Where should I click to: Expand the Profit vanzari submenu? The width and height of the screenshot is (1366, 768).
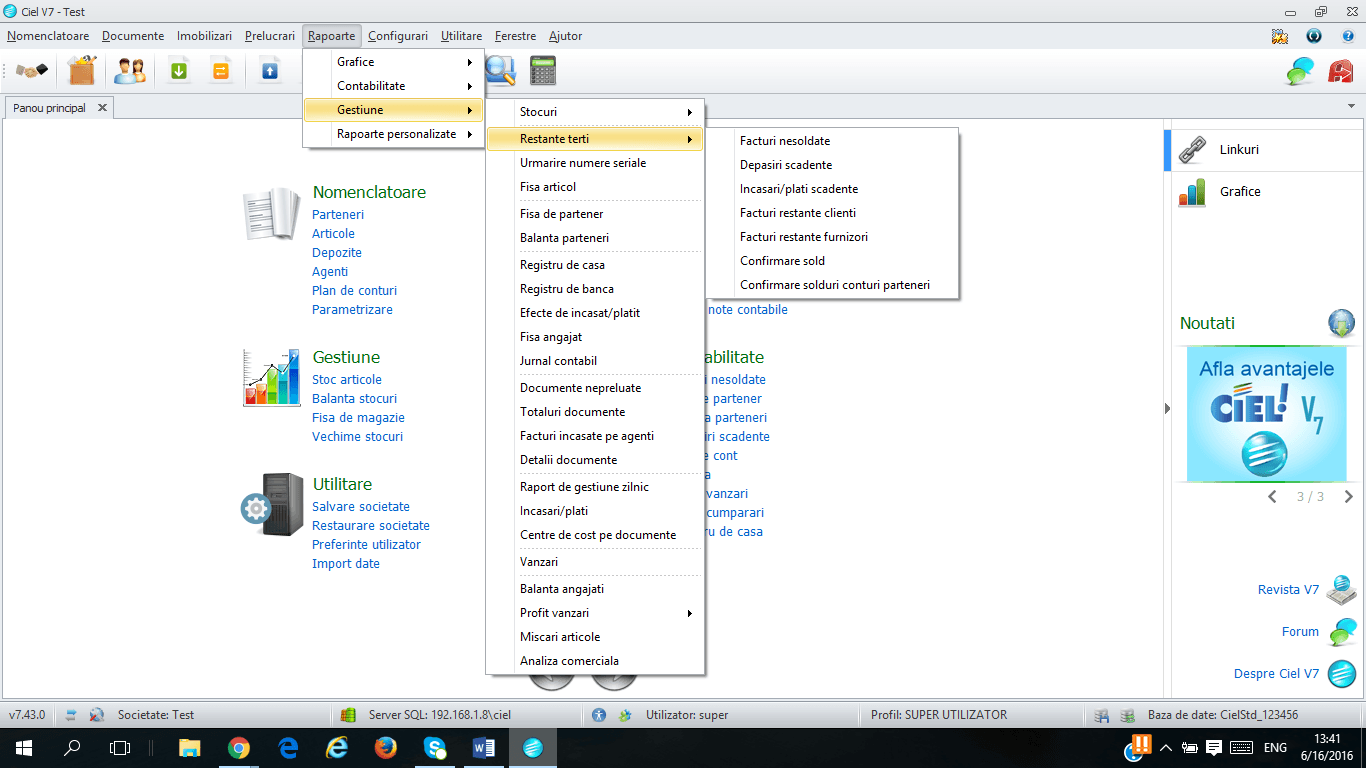coord(595,613)
